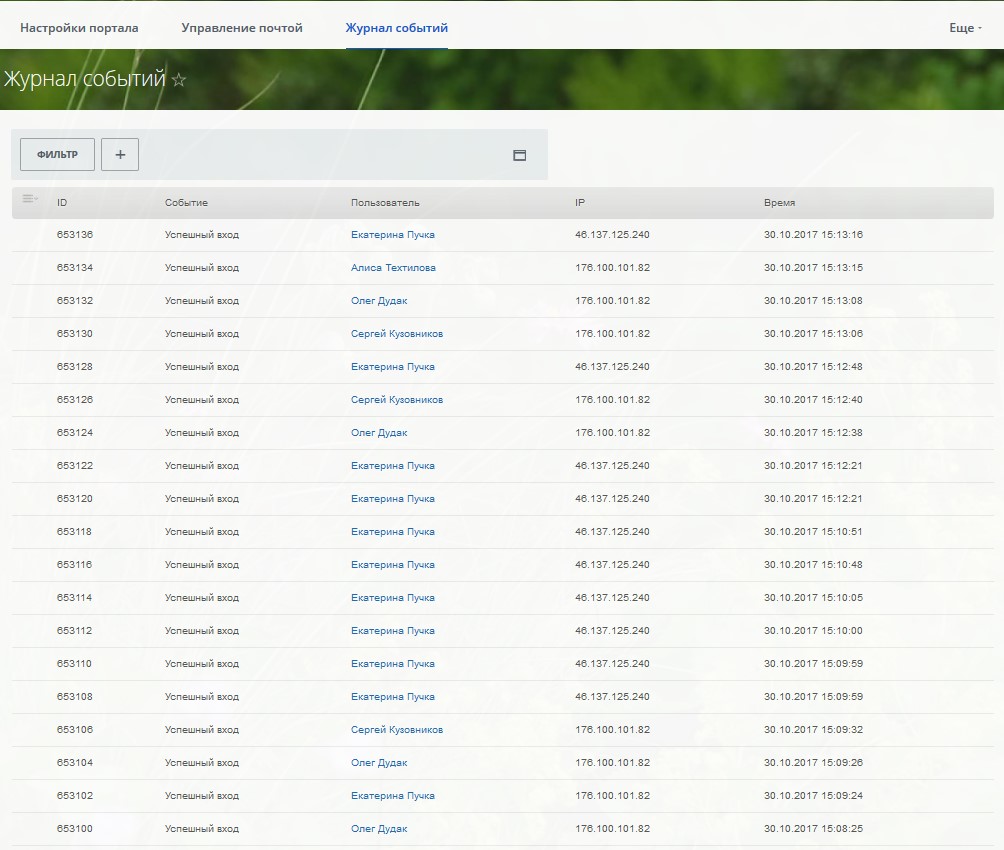Screen dimensions: 1004x850
Task: Sort by the Событие column header
Action: [186, 202]
